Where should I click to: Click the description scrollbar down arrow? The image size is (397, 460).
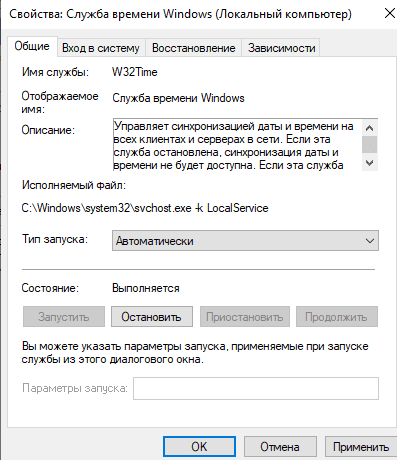(x=369, y=163)
